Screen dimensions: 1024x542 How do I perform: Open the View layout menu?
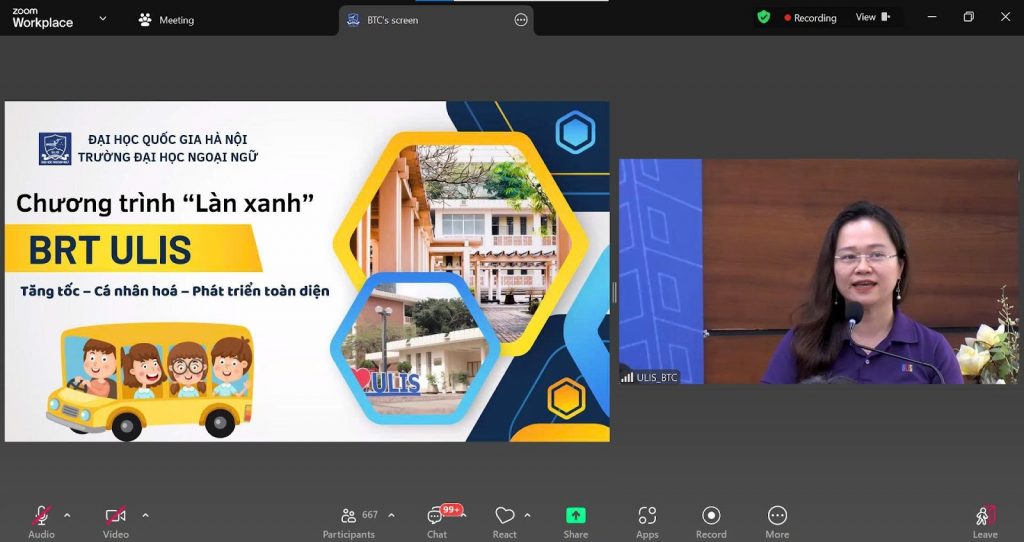click(x=872, y=17)
